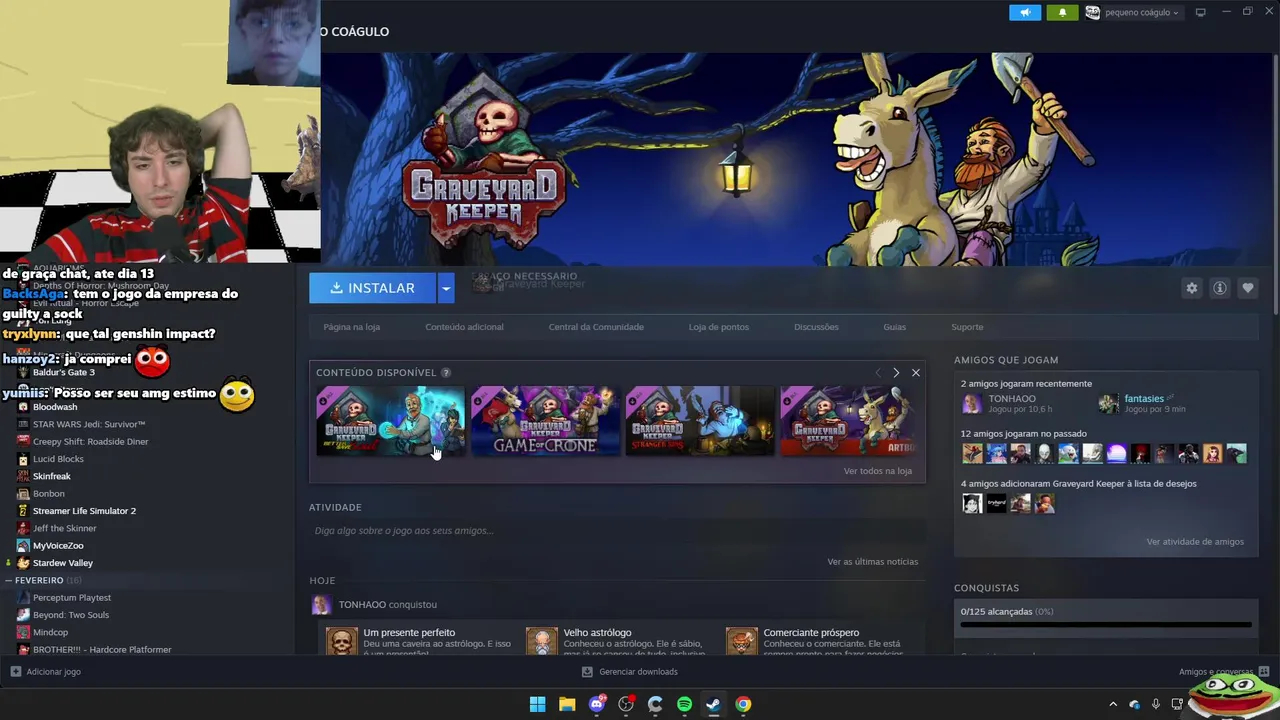Click the Comerciante próspero achievement icon
Screen dimensions: 1280x720
pyautogui.click(x=742, y=642)
